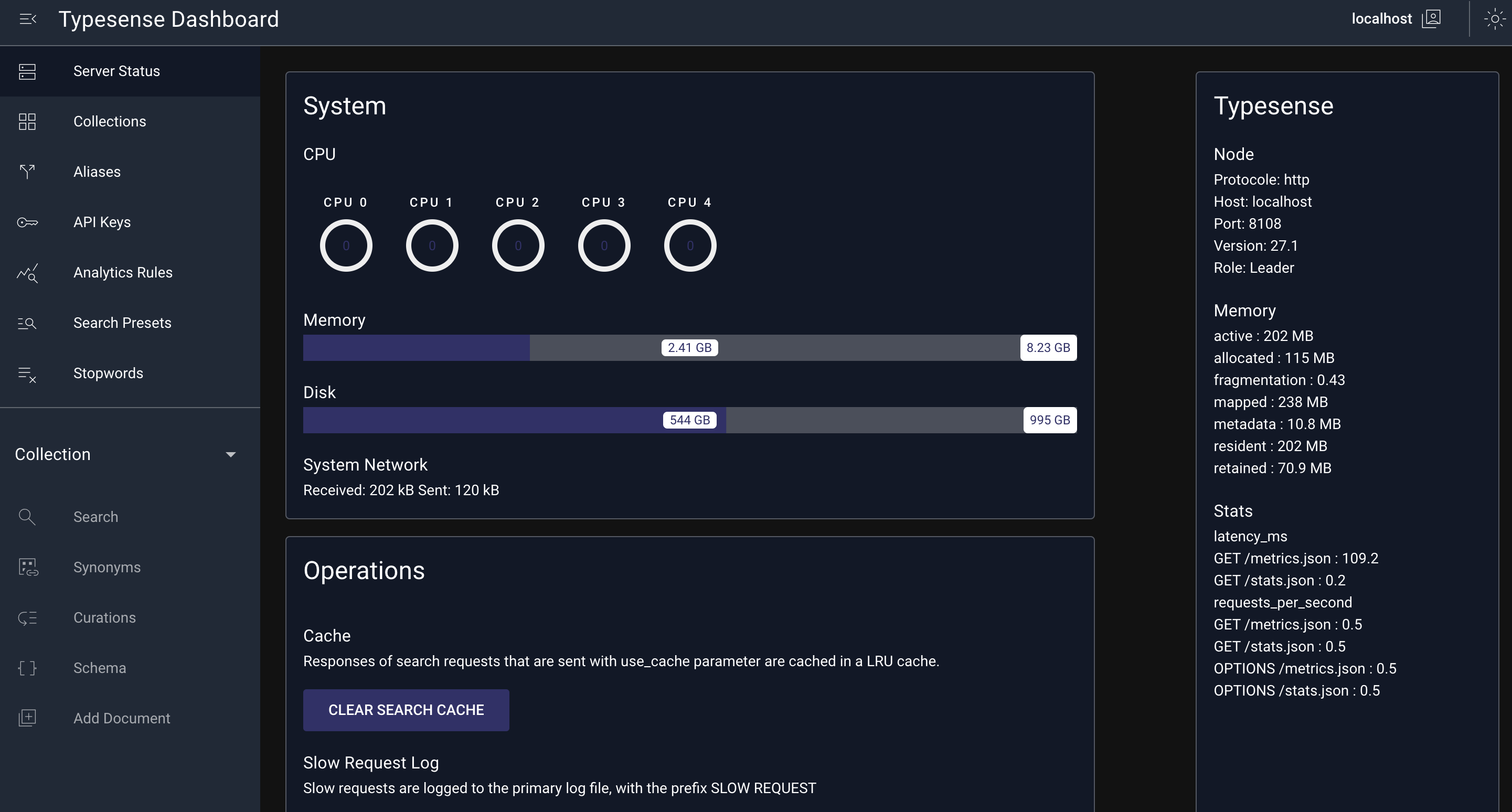Select Search Presets menu item
Viewport: 1512px width, 812px height.
point(130,323)
